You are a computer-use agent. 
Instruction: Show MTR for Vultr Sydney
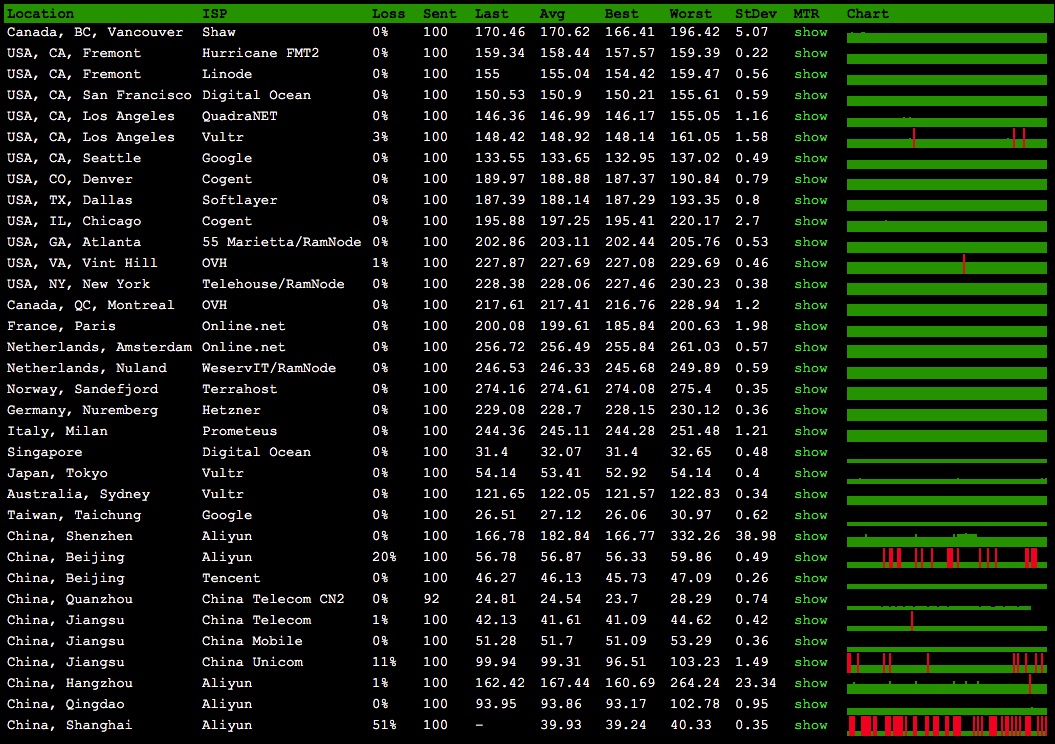pos(810,494)
